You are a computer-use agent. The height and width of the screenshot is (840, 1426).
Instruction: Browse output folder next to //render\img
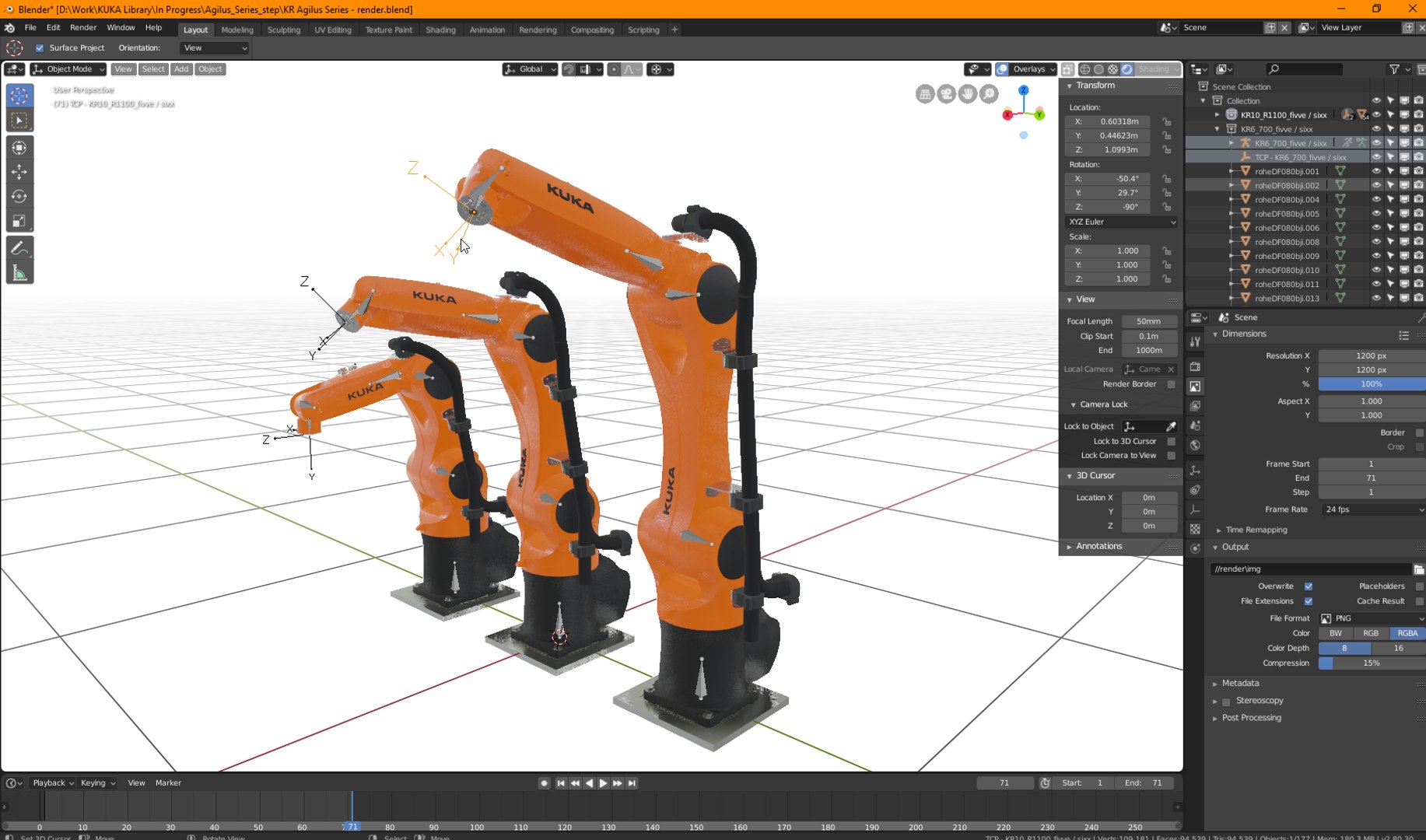coord(1418,569)
